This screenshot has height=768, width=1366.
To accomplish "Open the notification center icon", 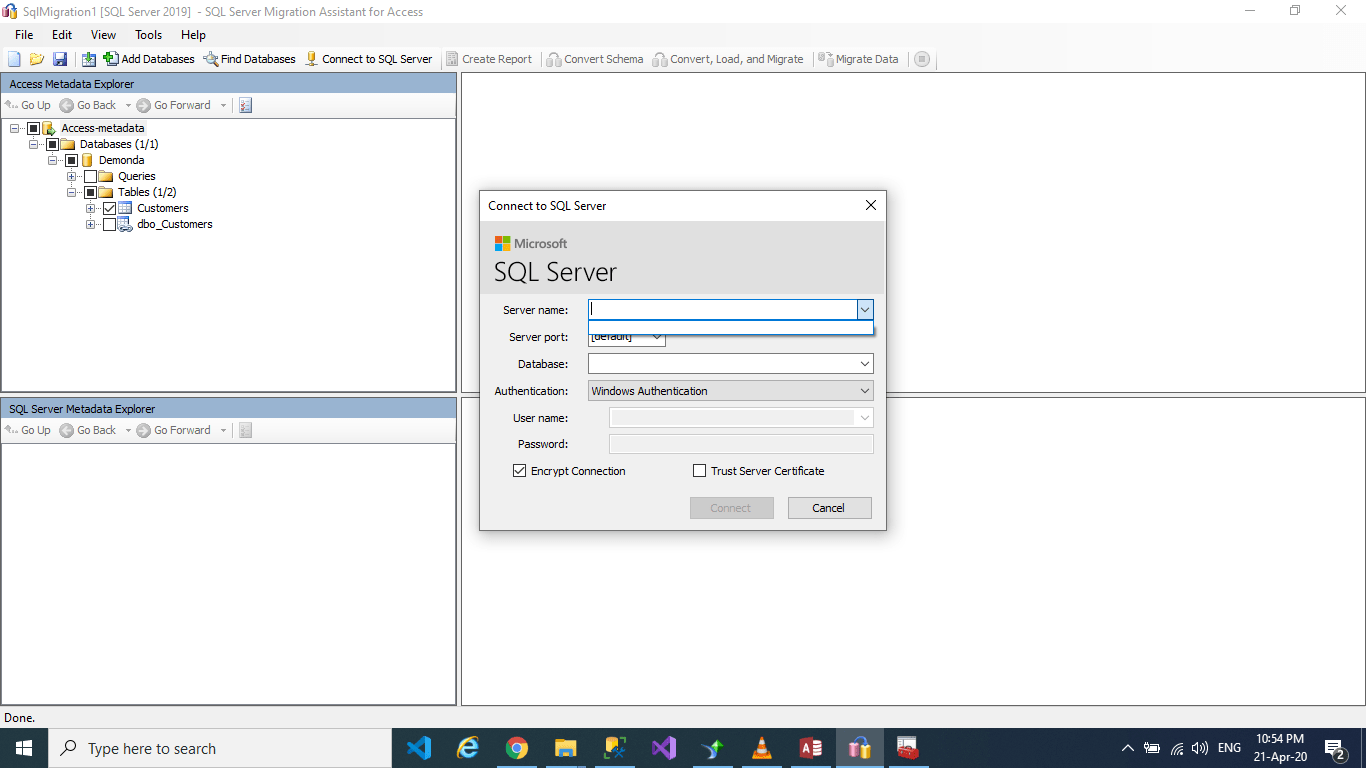I will 1335,748.
